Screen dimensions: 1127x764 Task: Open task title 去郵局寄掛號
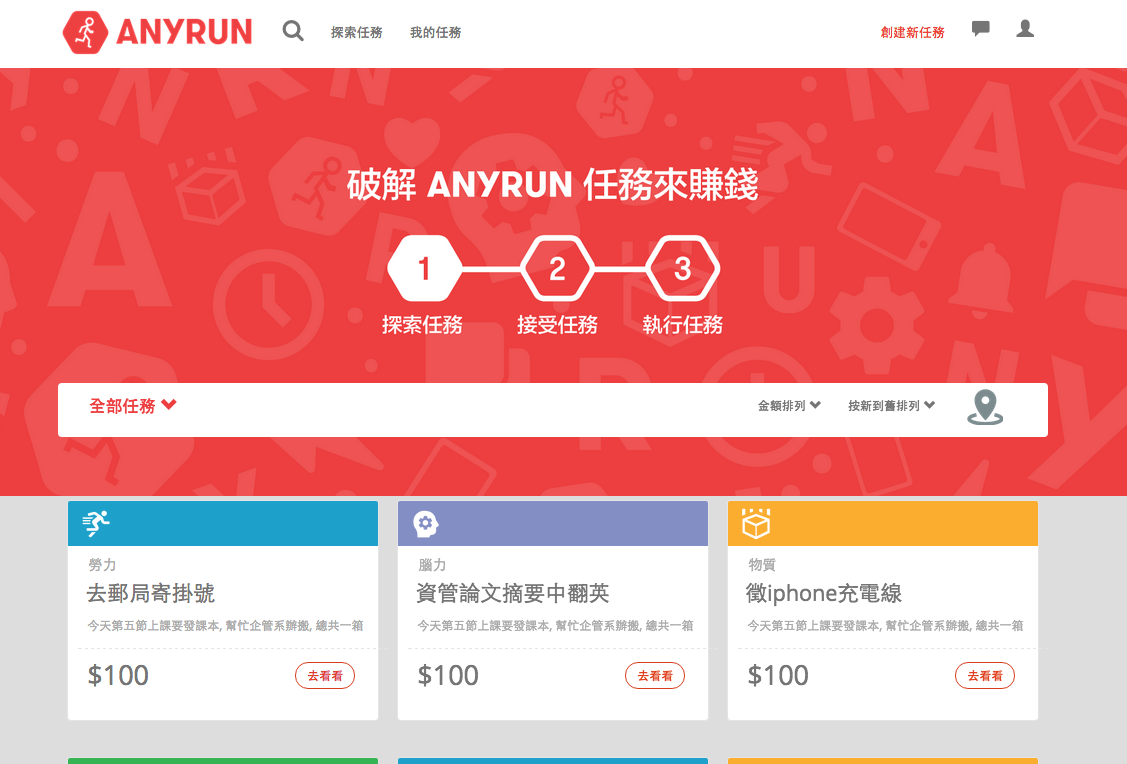[151, 594]
